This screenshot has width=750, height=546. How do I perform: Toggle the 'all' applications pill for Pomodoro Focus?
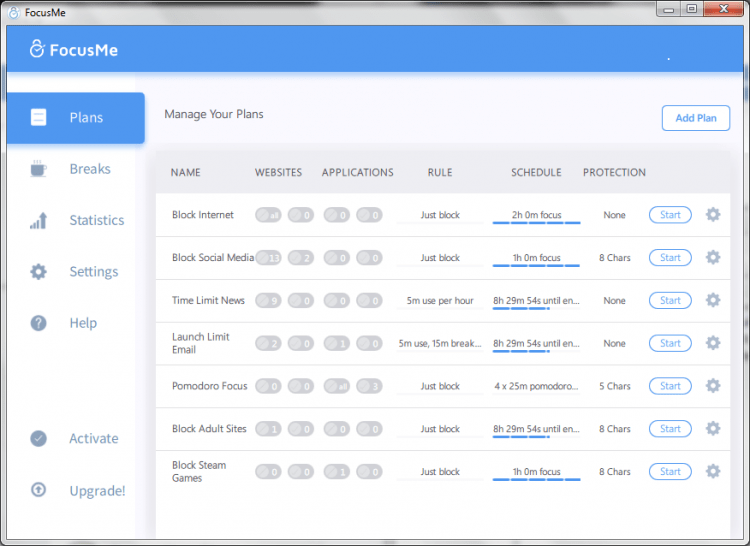337,386
